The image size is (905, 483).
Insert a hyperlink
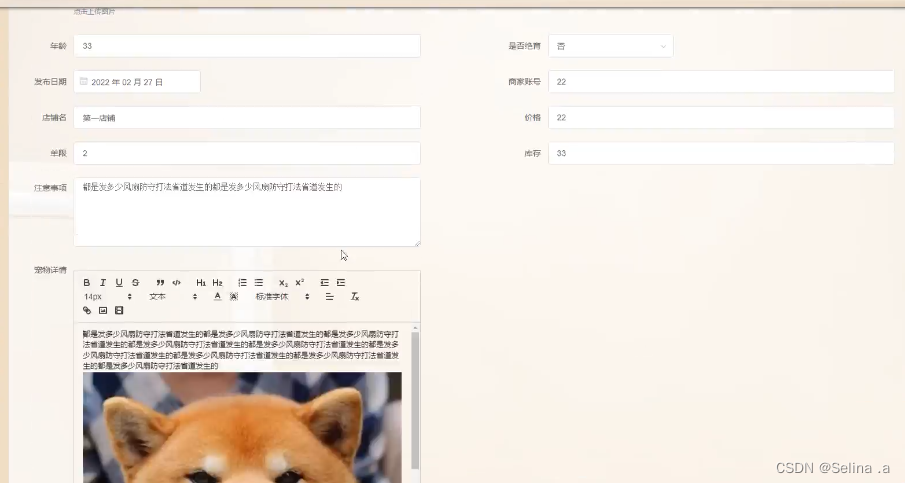(87, 310)
